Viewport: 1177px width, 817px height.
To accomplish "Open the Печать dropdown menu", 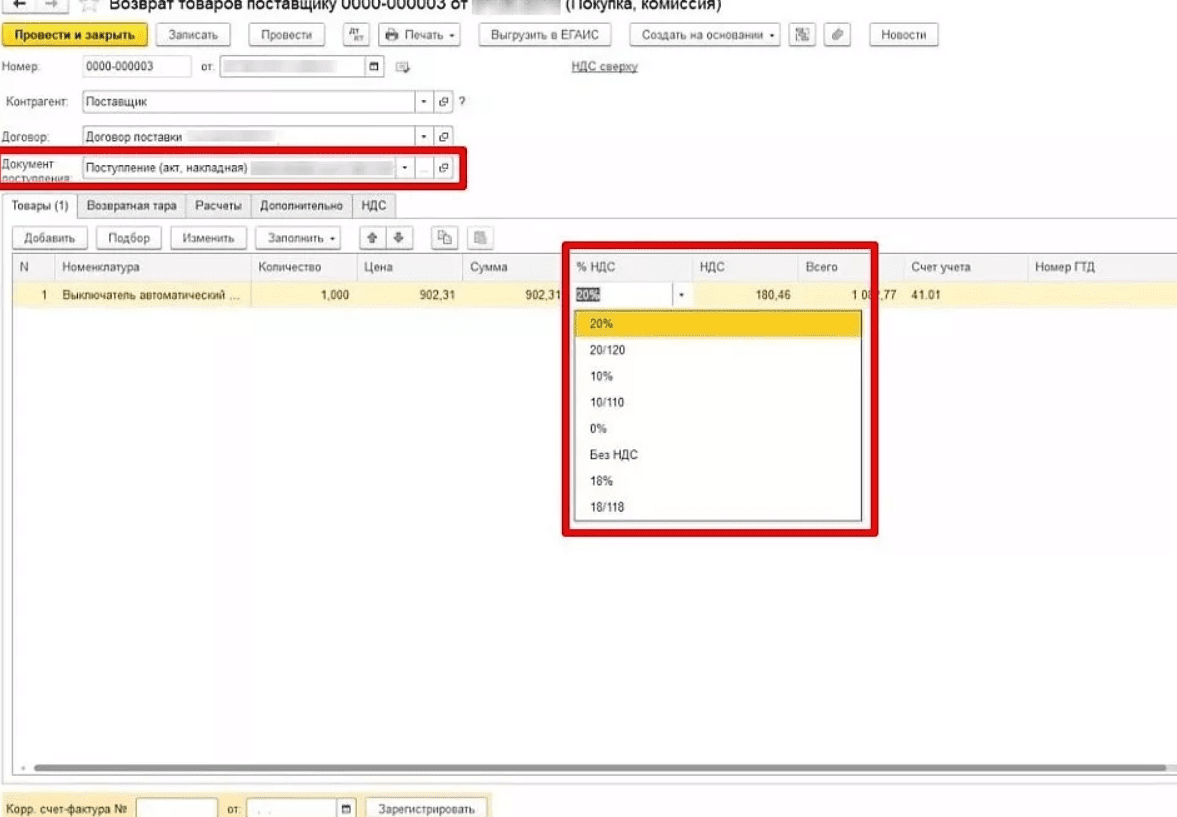I will tap(419, 35).
